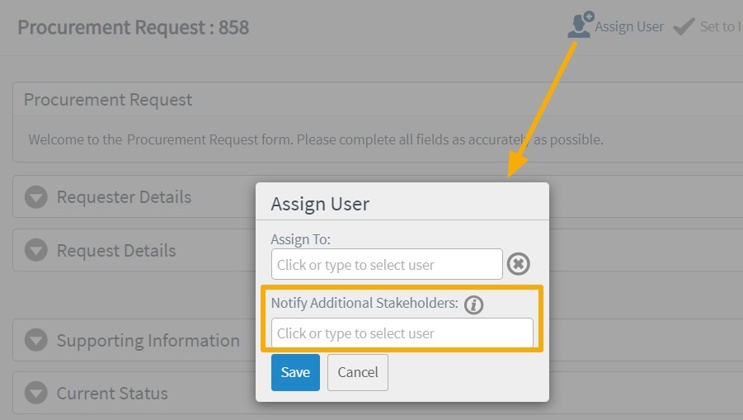The height and width of the screenshot is (420, 743).
Task: Open the Assign User text link
Action: tap(629, 27)
